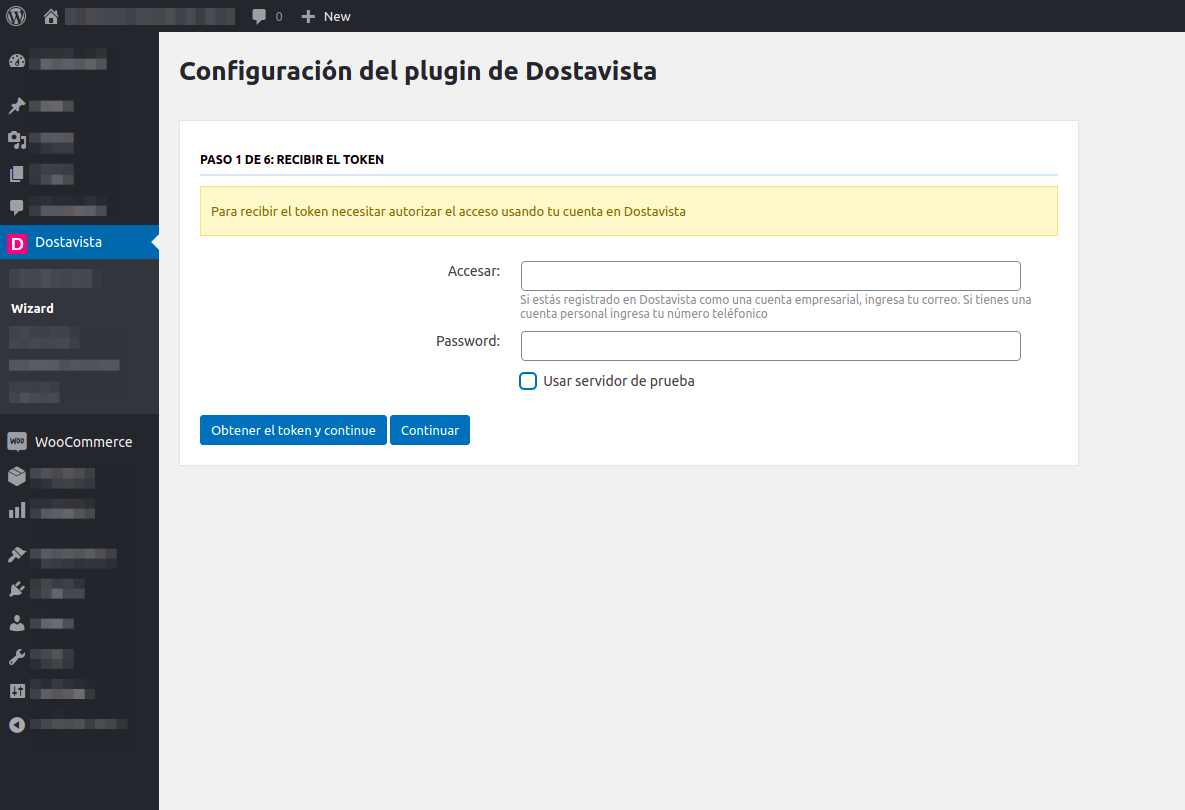Open the Tools wrench icon
The image size is (1185, 810).
[x=17, y=657]
